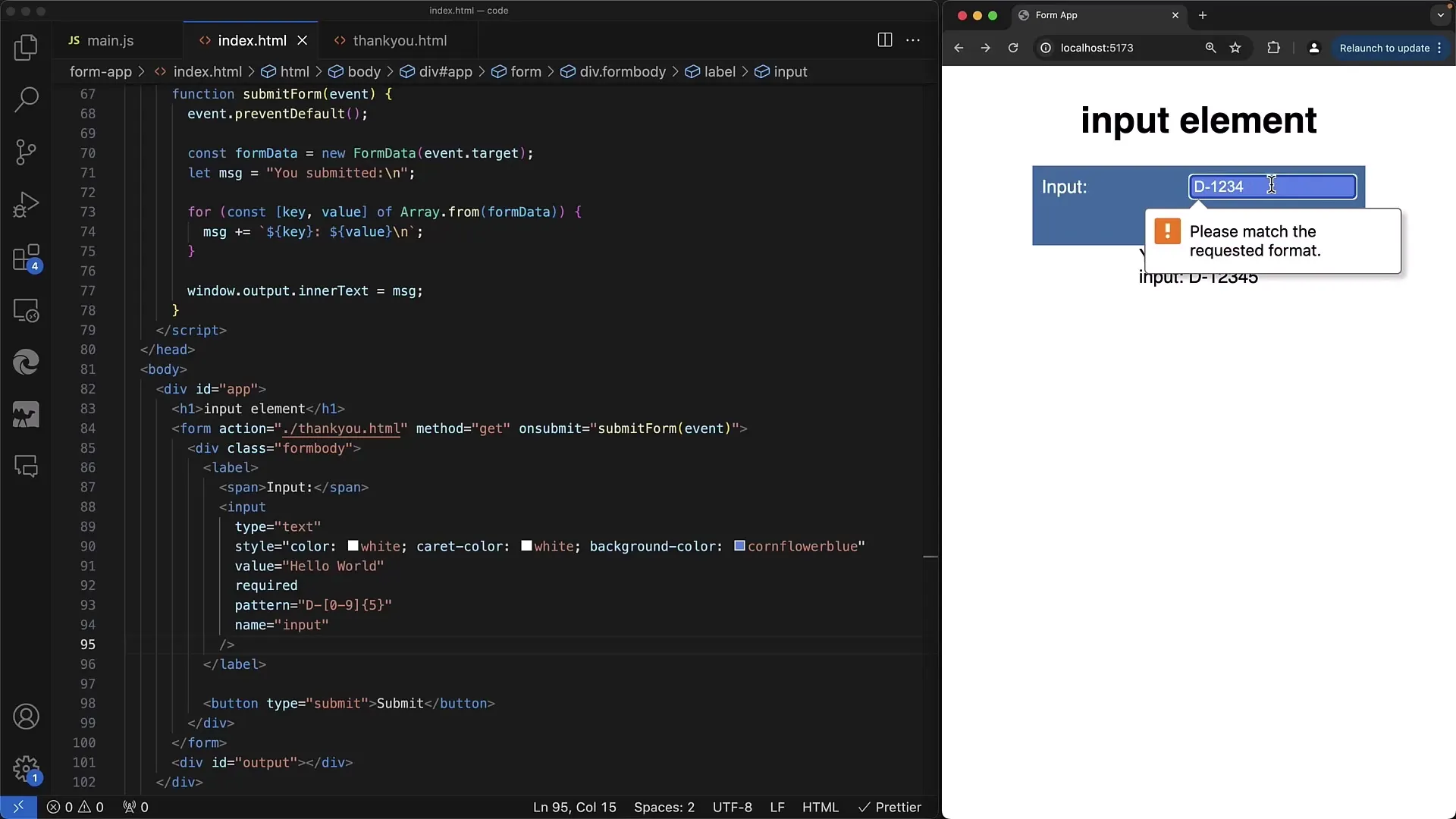The height and width of the screenshot is (819, 1456).
Task: Open the Remote Explorer icon
Action: click(x=26, y=311)
